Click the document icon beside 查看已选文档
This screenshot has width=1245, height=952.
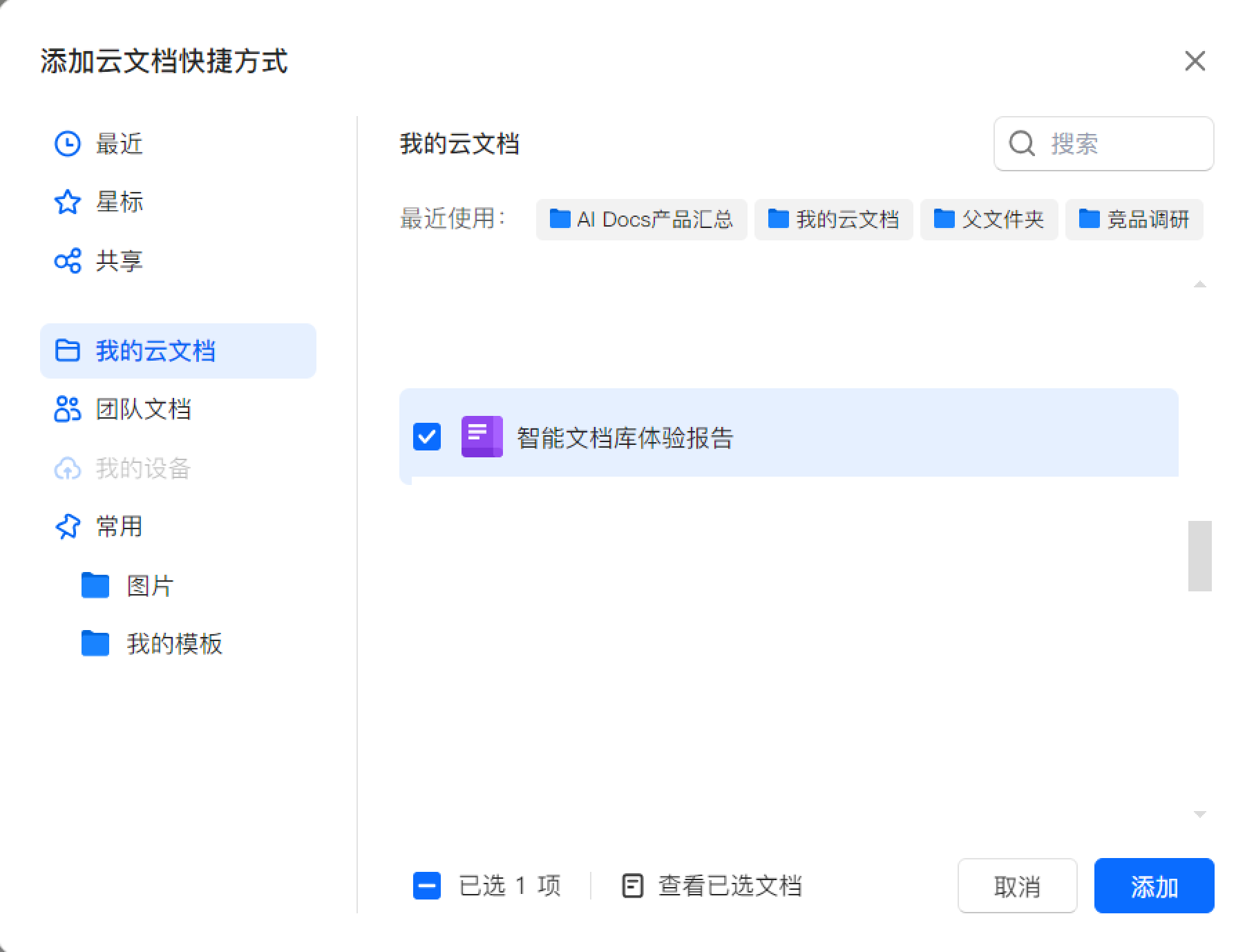point(633,886)
